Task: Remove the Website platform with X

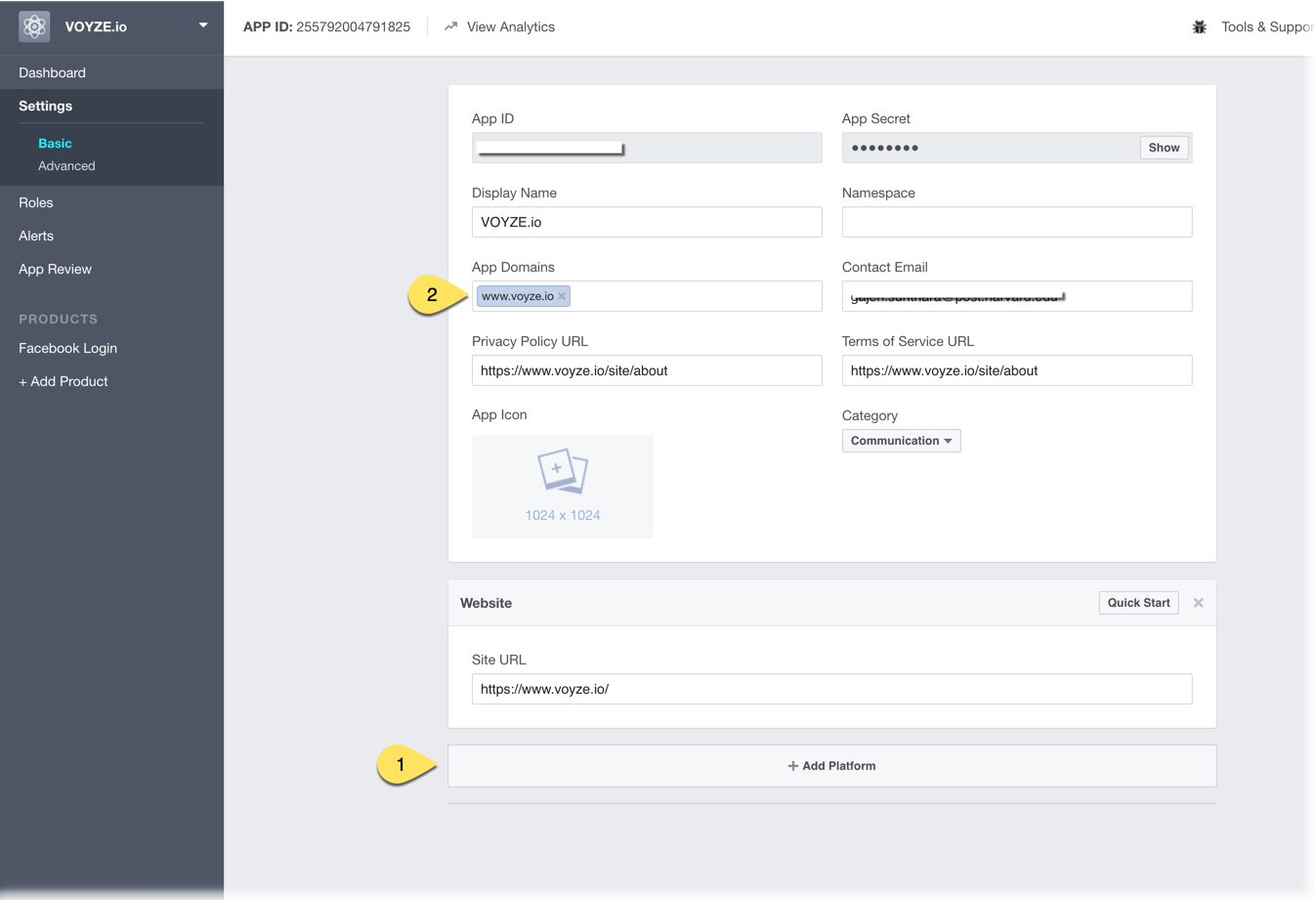Action: point(1199,603)
